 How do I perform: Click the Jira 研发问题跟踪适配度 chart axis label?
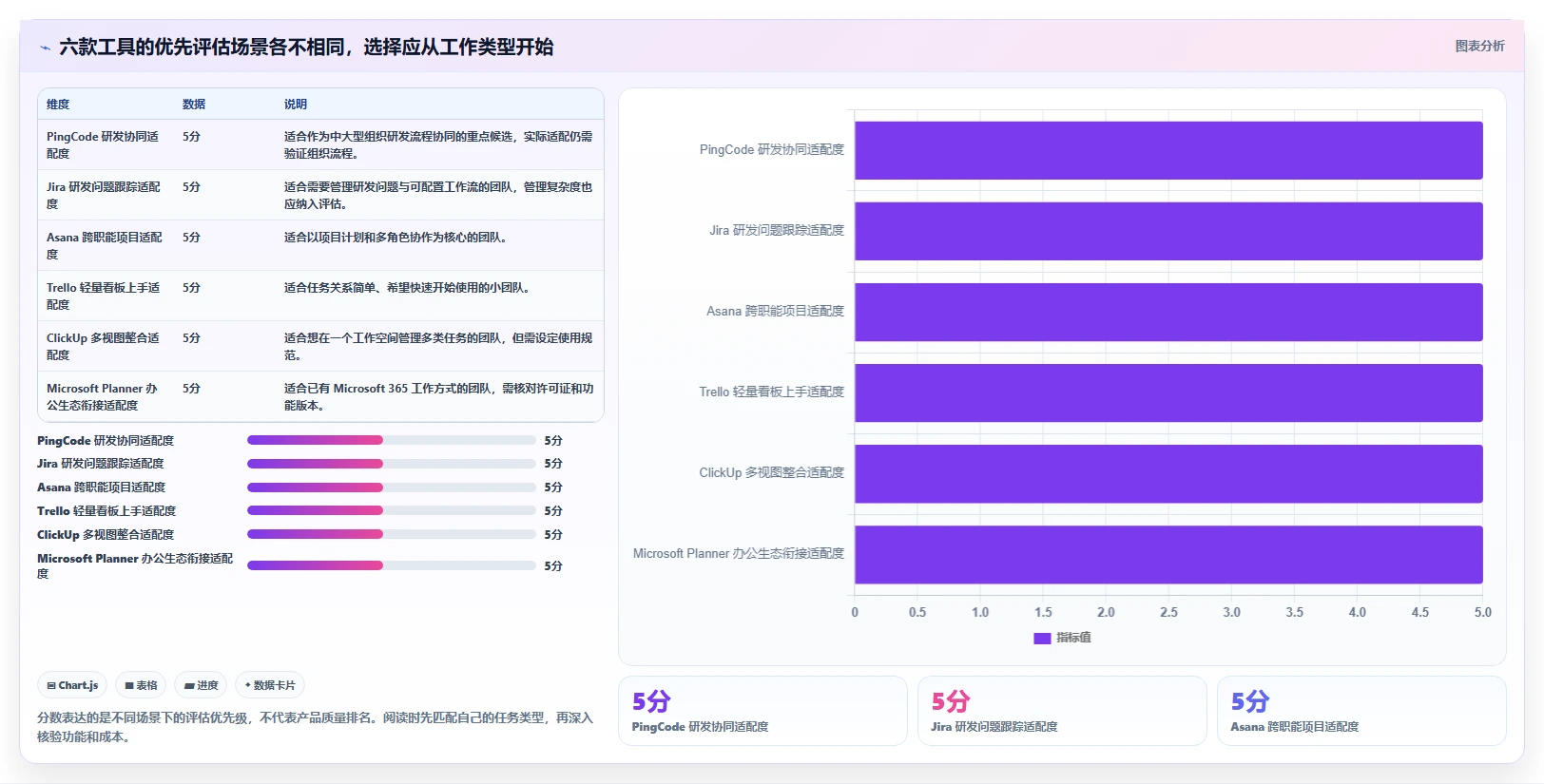776,231
